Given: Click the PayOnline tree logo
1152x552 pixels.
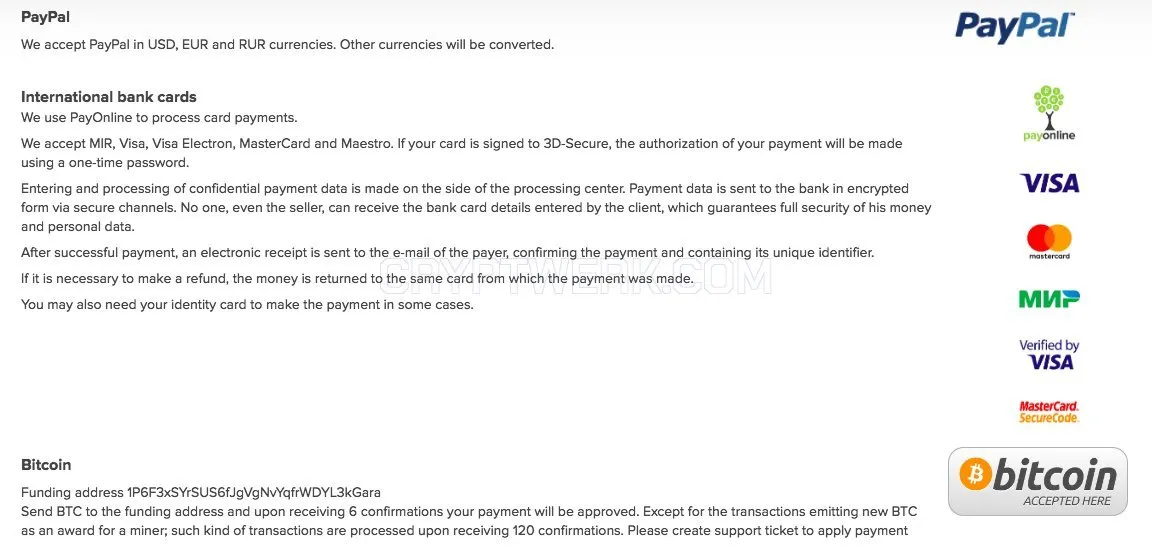Looking at the screenshot, I should 1049,113.
